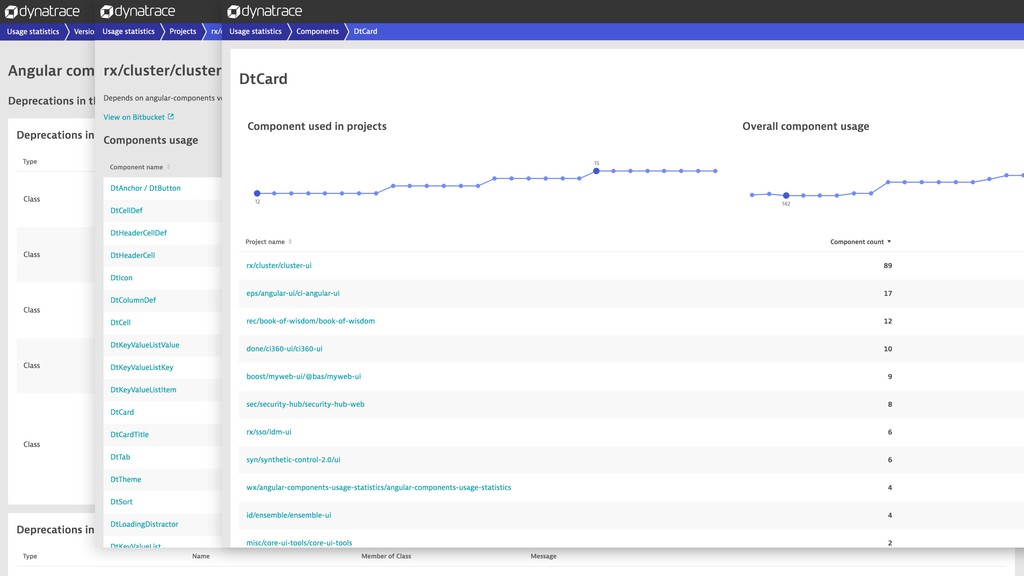
Task: Click the count 10 for ci360-ui
Action: pos(888,349)
